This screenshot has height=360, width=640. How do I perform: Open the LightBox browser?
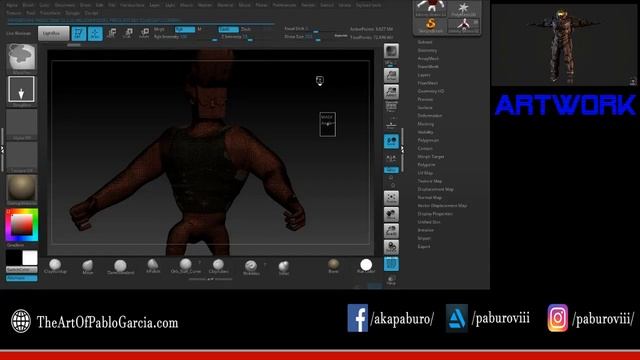tap(53, 33)
